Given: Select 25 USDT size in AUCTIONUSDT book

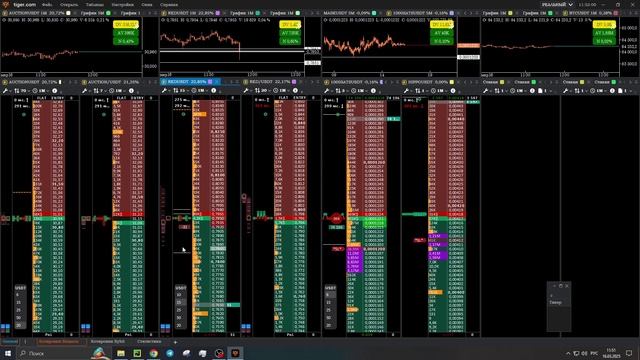Looking at the screenshot, I should 20,310.
